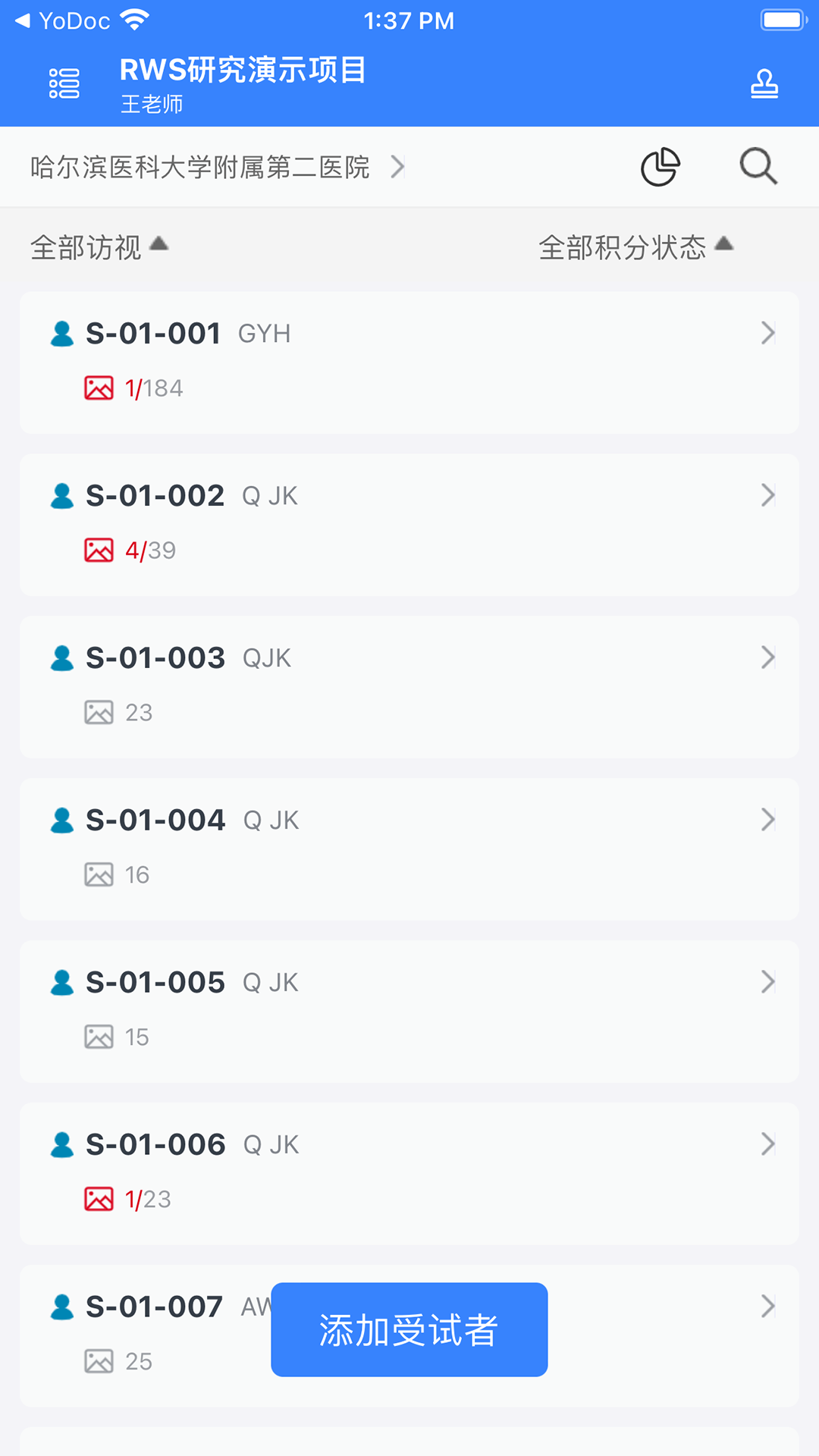Viewport: 819px width, 1456px height.
Task: Open the hospital selector 哈尔滨医科大学附属第二医院
Action: [x=217, y=167]
